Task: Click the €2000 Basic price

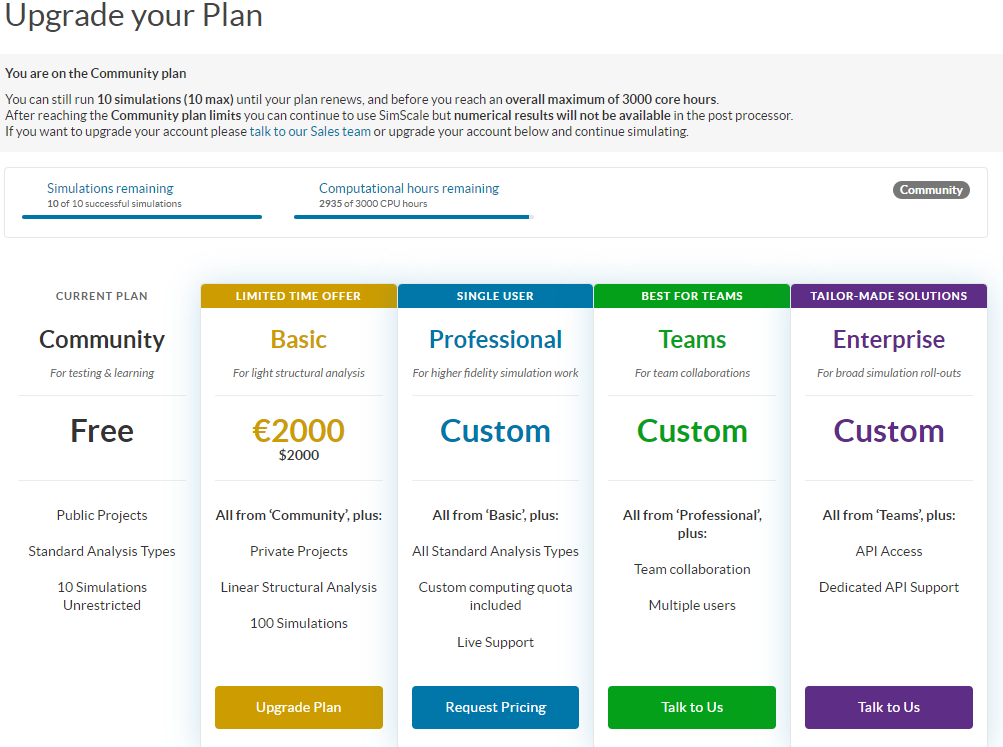Action: [298, 430]
